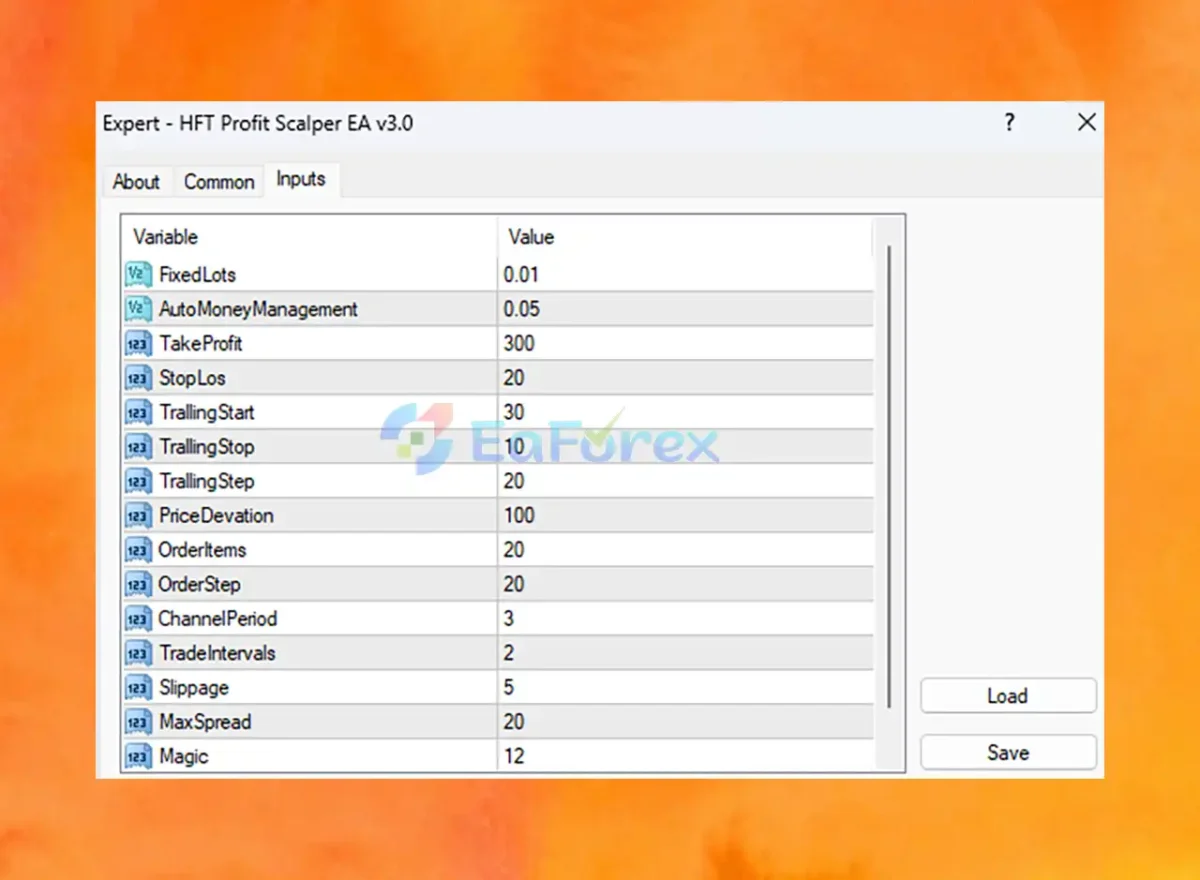The width and height of the screenshot is (1200, 880).
Task: Click the help question mark button
Action: [1009, 123]
